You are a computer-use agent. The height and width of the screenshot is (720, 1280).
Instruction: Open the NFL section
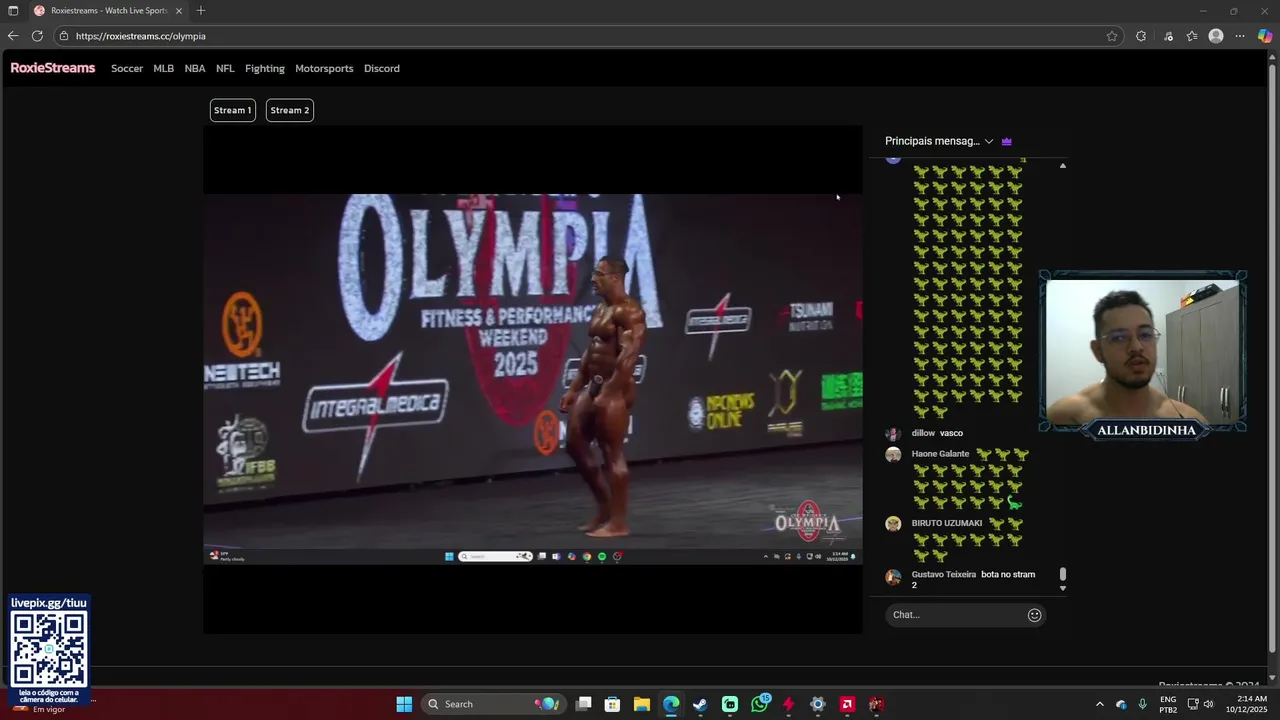(x=225, y=68)
